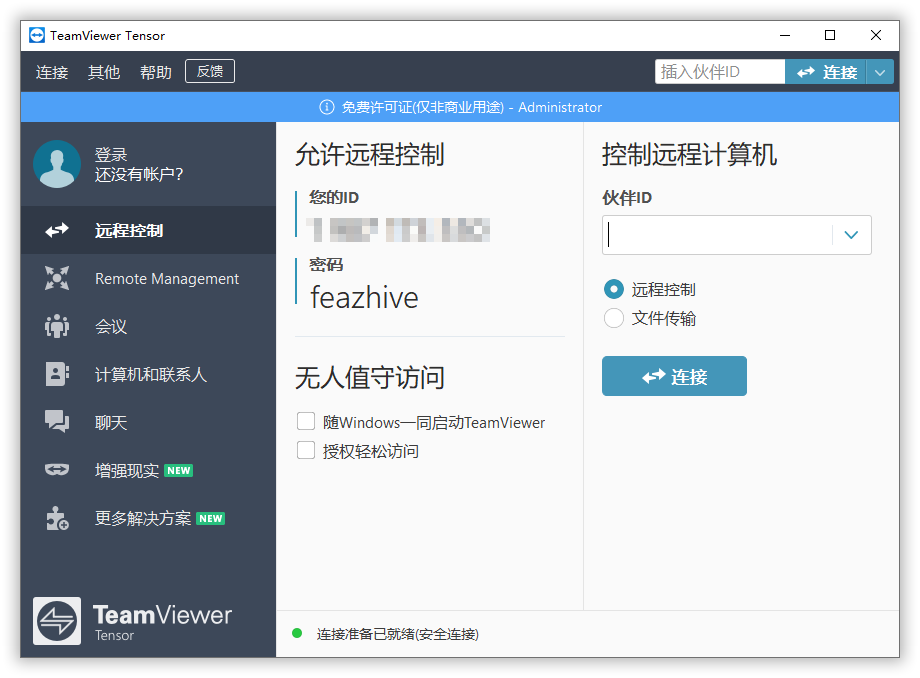Open the 远程控制 sidebar tab
Screen dimensions: 920x678
(148, 230)
